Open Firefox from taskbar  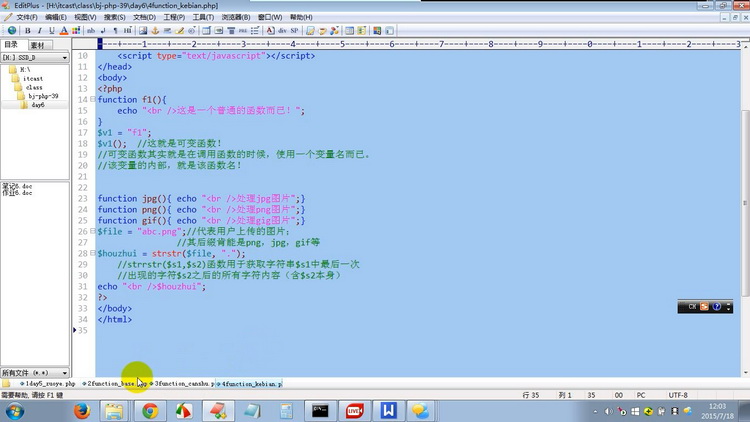(82, 411)
